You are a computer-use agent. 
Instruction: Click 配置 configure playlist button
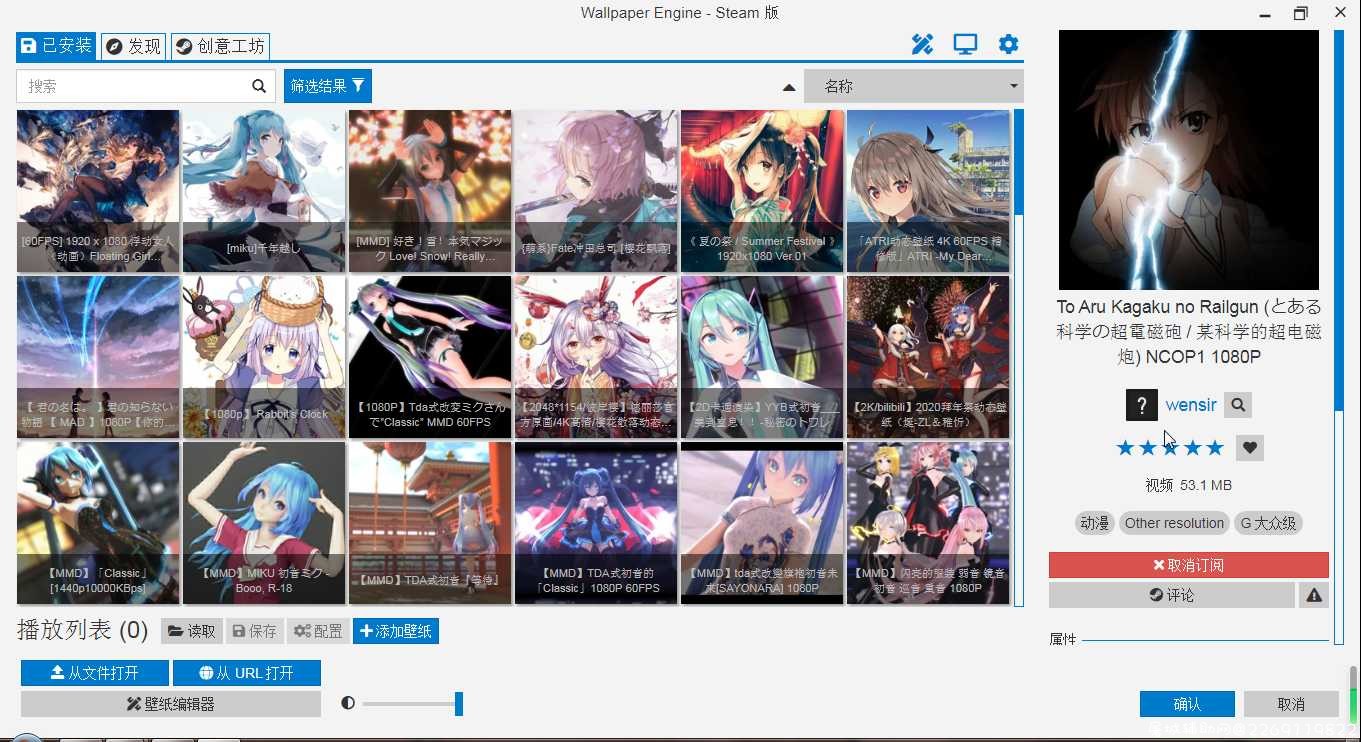(x=318, y=631)
